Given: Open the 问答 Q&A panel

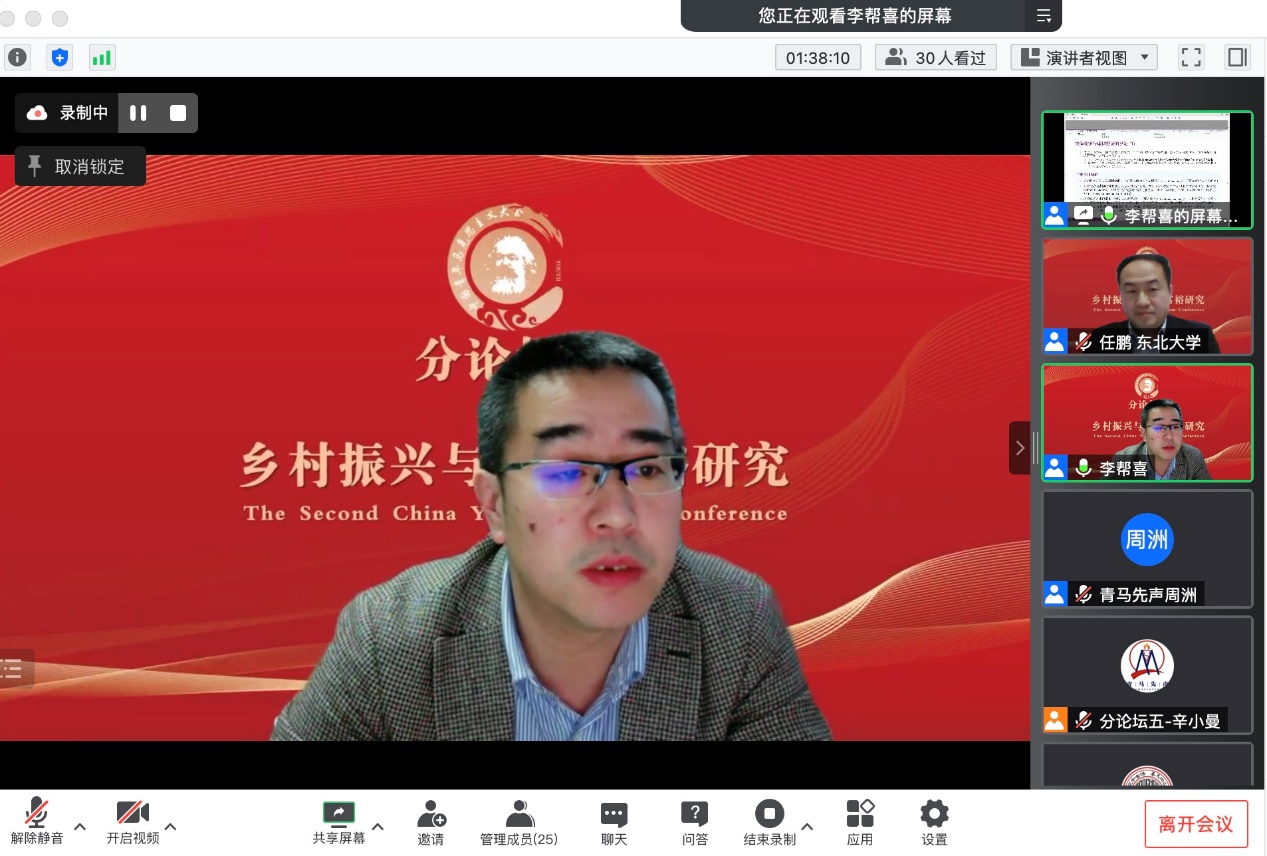Looking at the screenshot, I should point(694,822).
